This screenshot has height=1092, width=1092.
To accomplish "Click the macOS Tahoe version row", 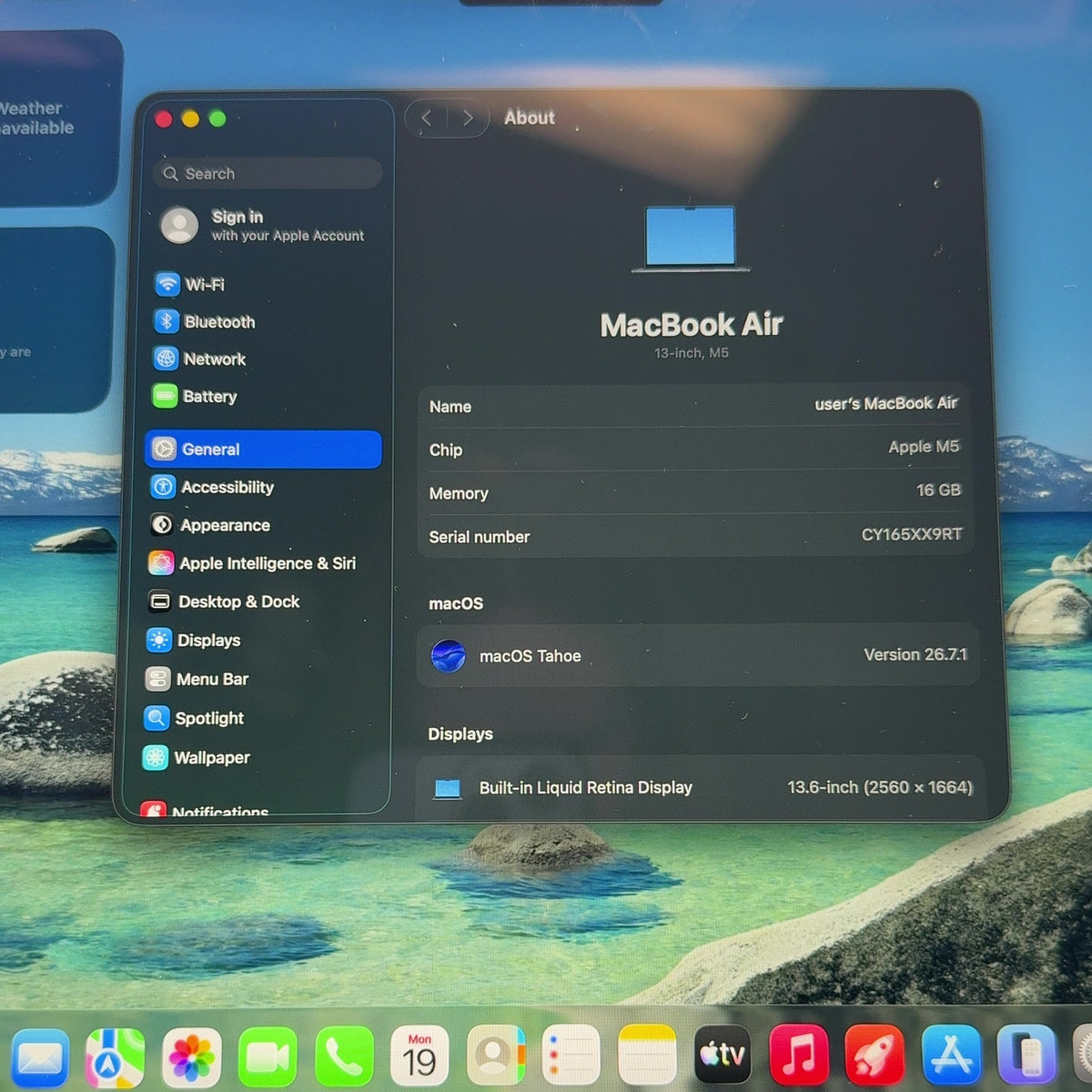I will [x=698, y=655].
